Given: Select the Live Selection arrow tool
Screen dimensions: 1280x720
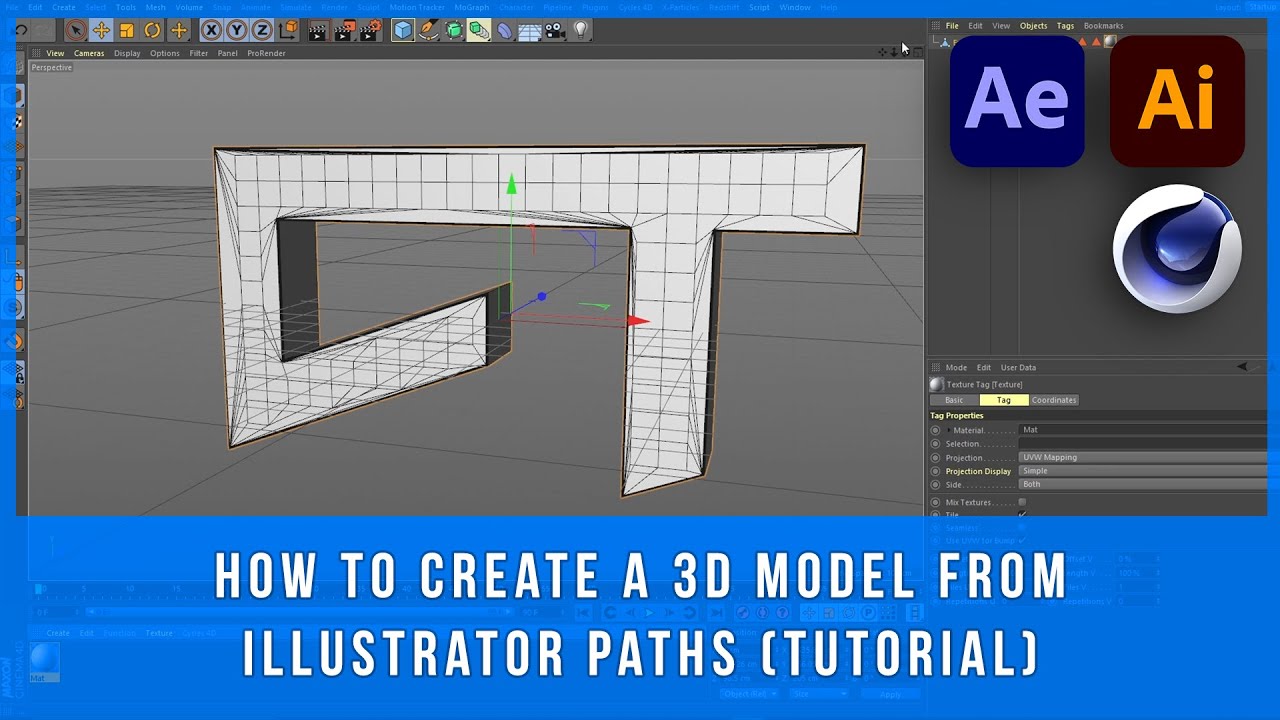Looking at the screenshot, I should coord(75,30).
